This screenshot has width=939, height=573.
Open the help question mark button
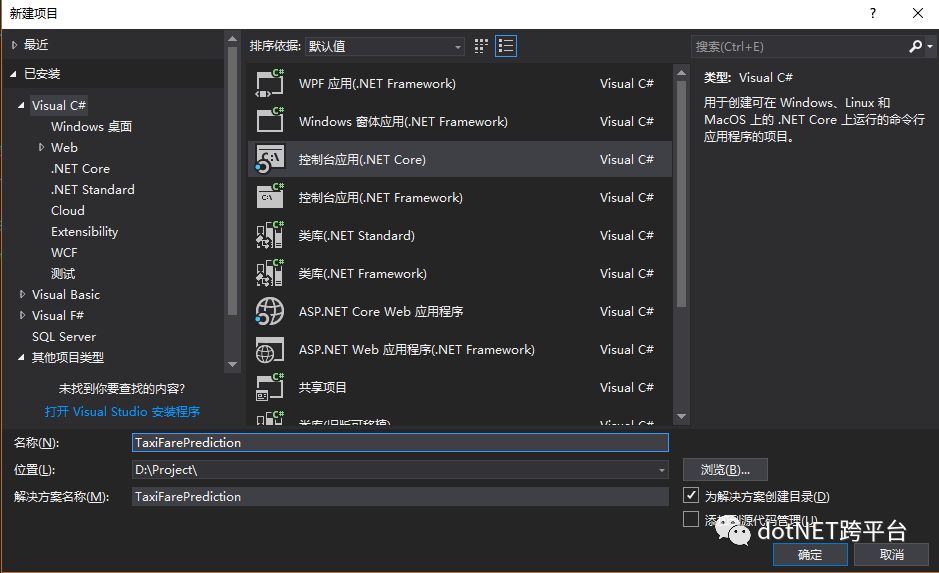coord(873,13)
